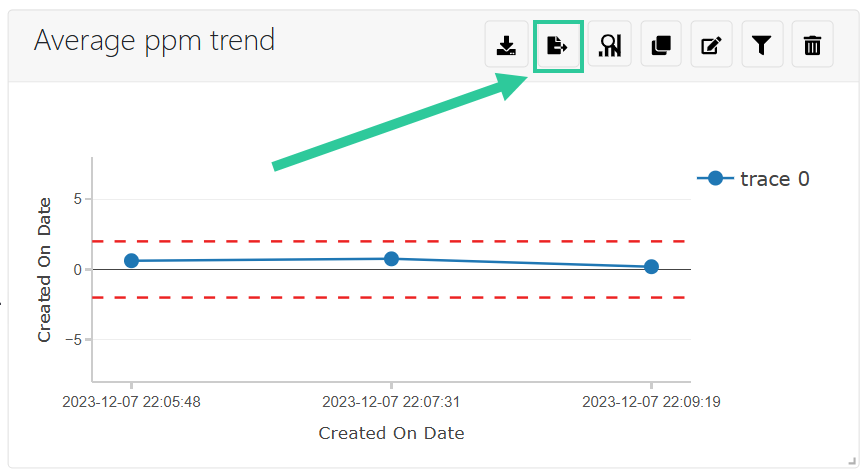Click the y-axis tick label 5
This screenshot has width=866, height=473.
77,199
